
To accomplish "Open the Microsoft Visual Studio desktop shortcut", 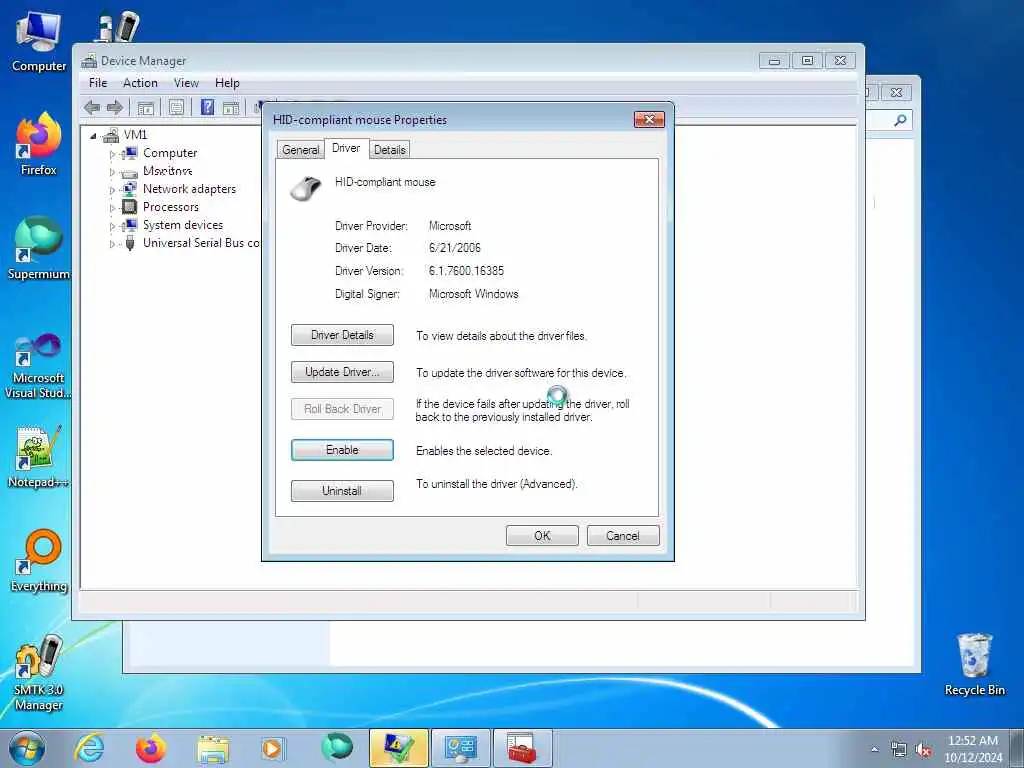I will (39, 366).
